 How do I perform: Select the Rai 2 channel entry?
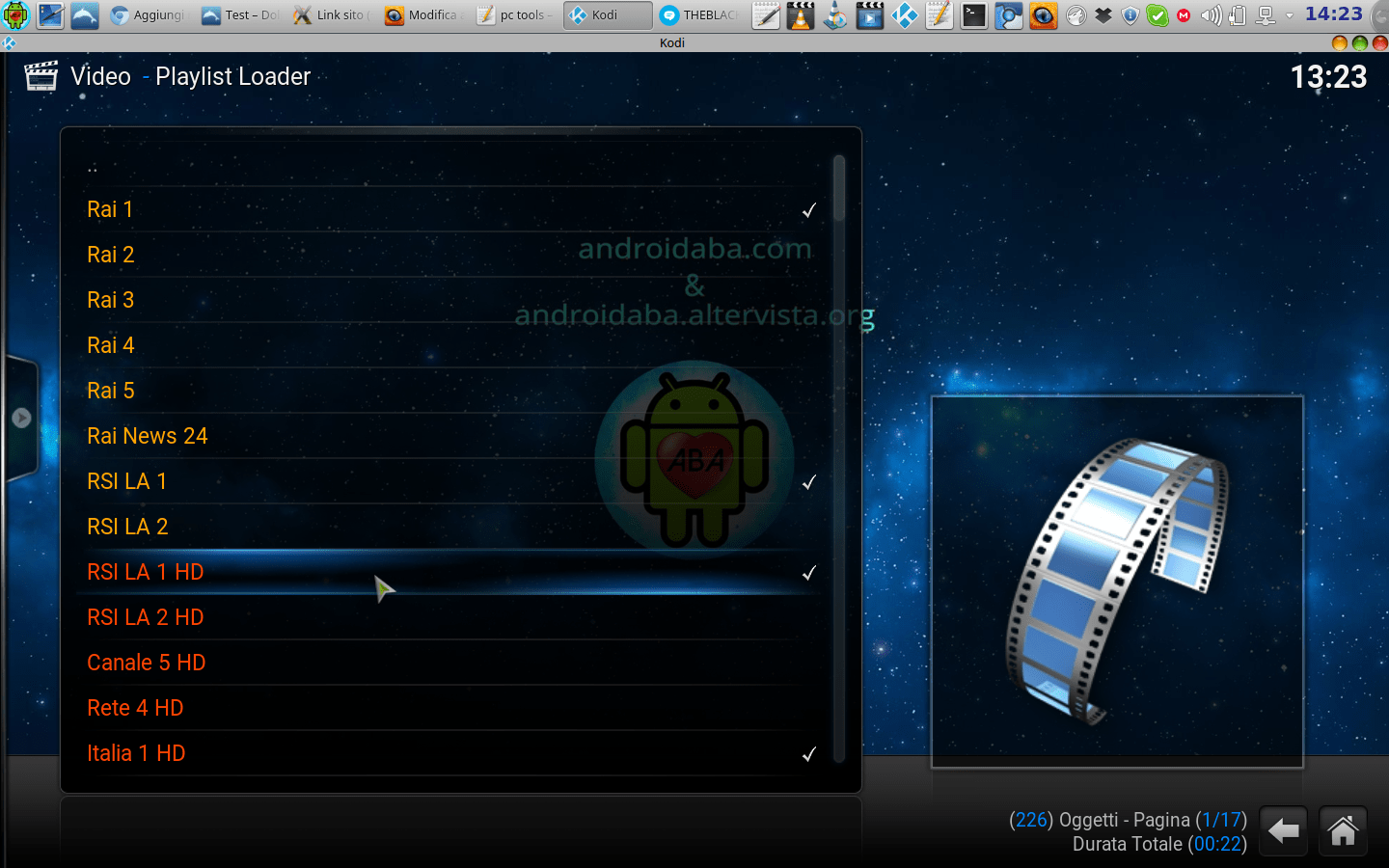pos(450,255)
